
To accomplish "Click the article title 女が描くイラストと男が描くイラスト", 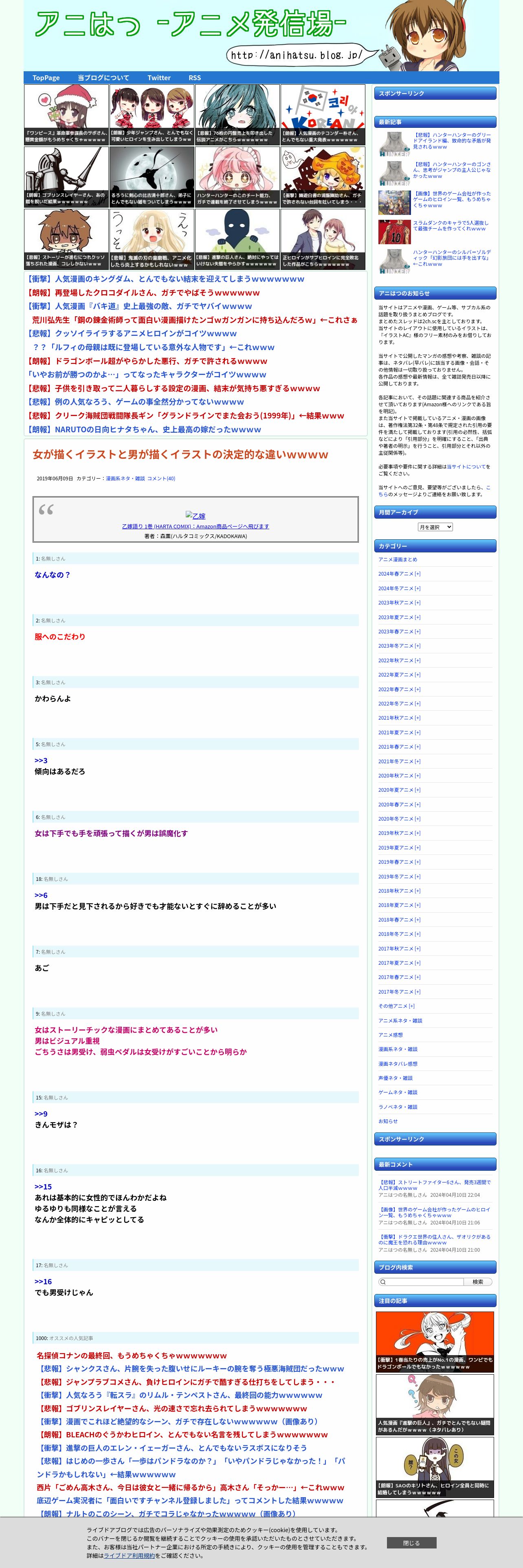I will click(180, 454).
